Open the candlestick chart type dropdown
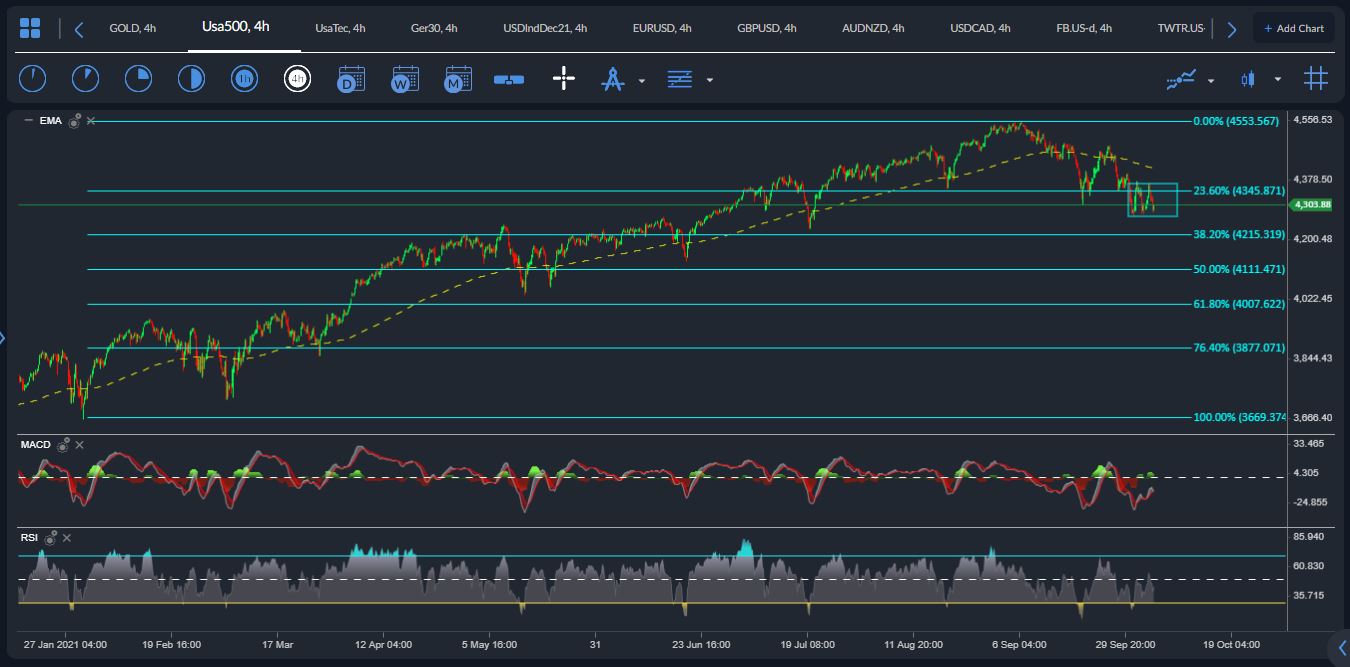Screen dimensions: 1350x667 pos(1277,80)
